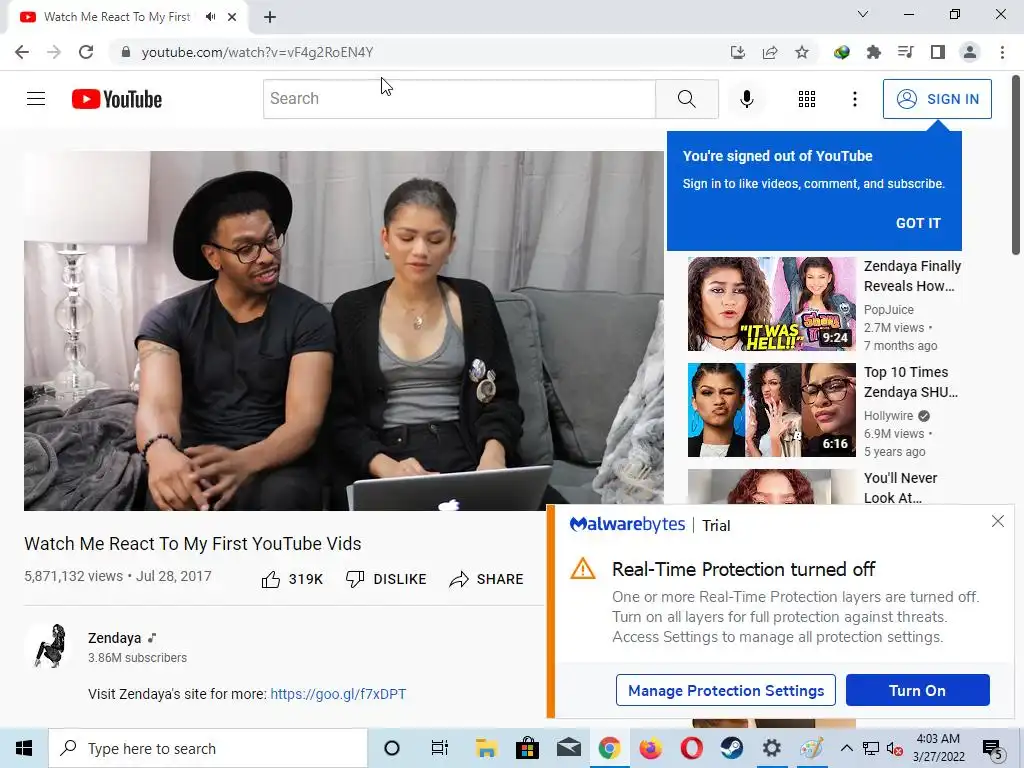Click the DISLIKE thumbs-down button
This screenshot has width=1024, height=768.
[386, 579]
